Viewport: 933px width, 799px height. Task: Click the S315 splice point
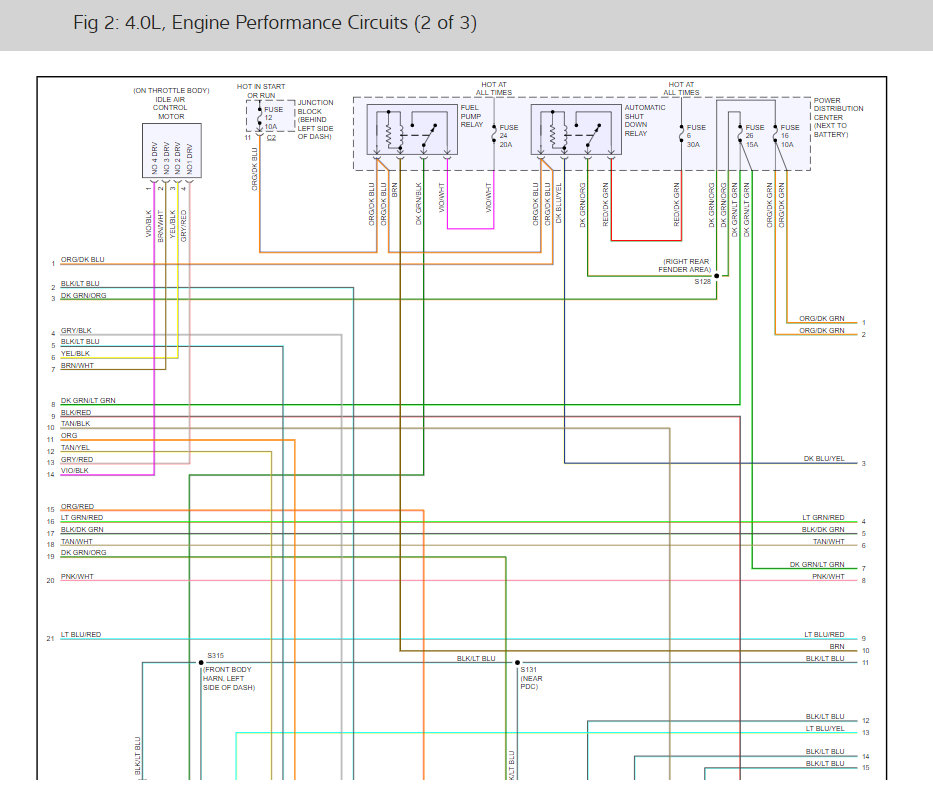click(x=201, y=662)
